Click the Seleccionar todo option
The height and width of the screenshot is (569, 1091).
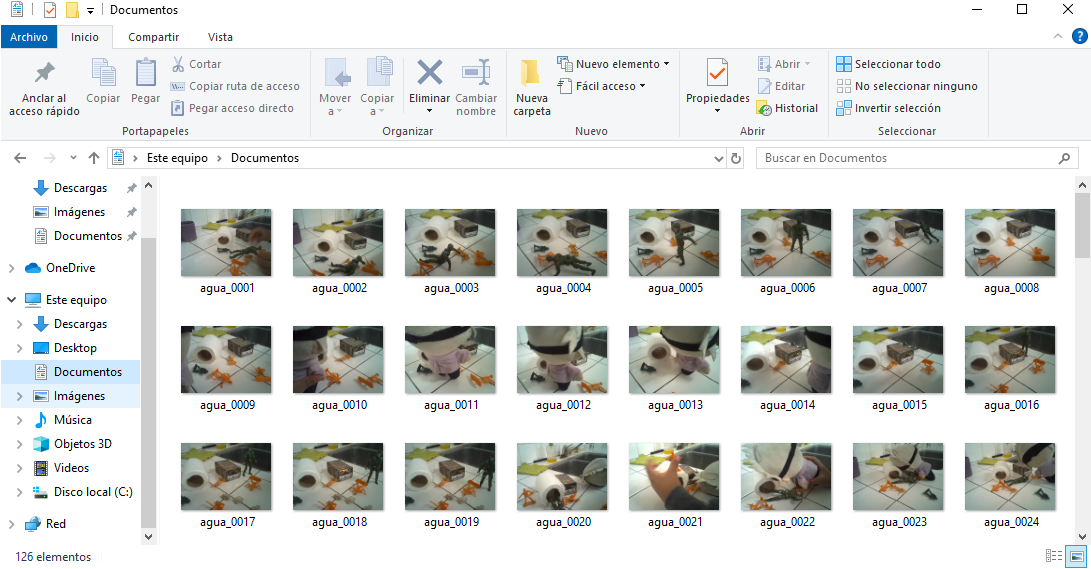888,64
